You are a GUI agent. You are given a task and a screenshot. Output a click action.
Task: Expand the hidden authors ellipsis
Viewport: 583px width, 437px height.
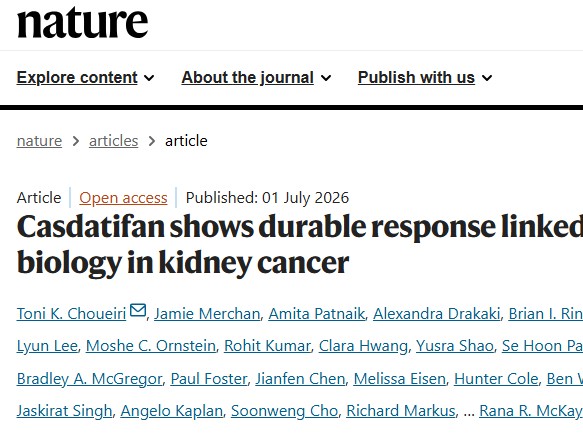pyautogui.click(x=469, y=411)
